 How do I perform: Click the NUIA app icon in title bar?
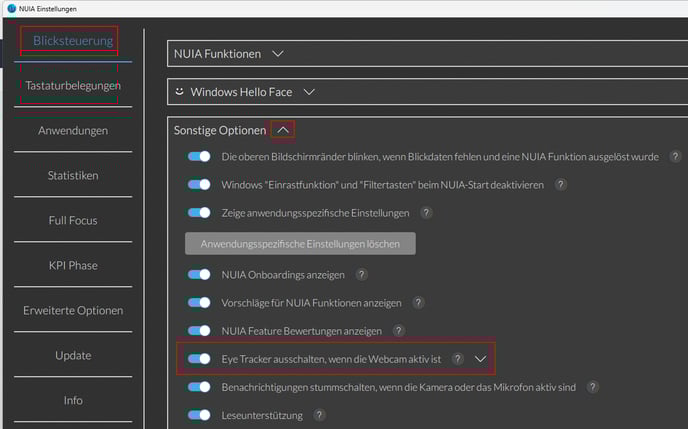(11, 8)
